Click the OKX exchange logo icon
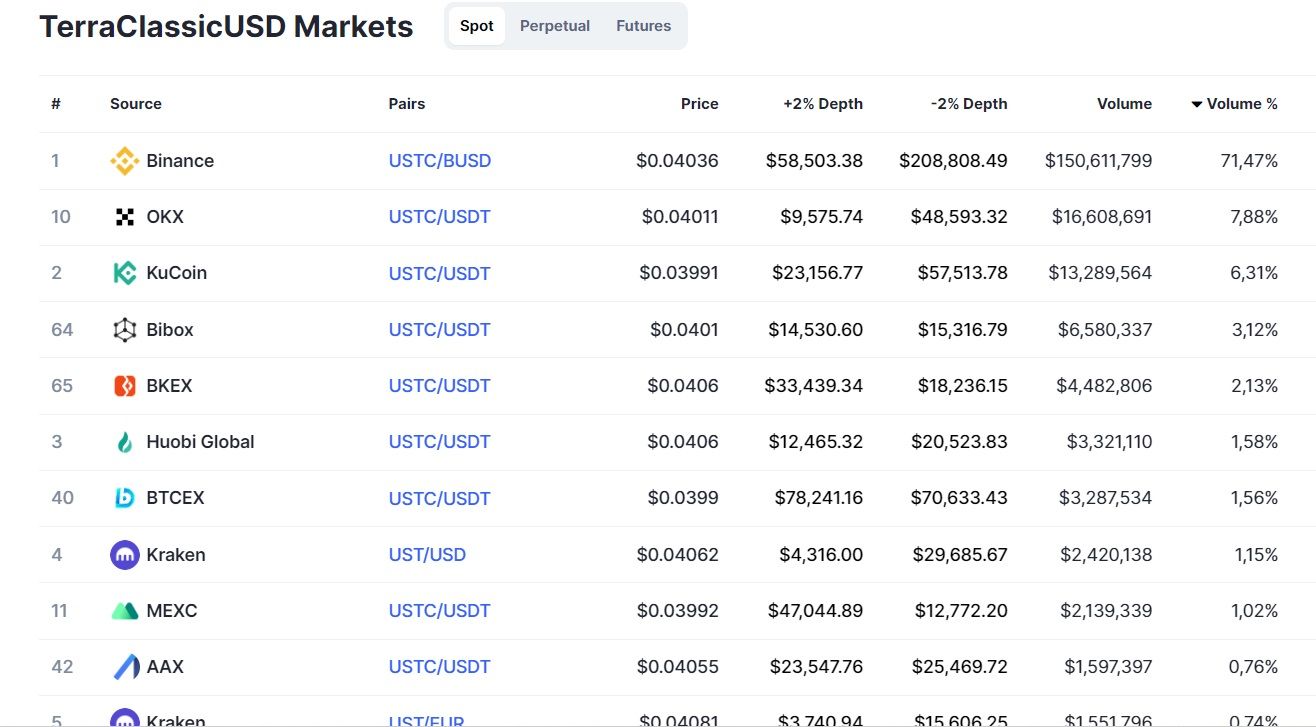This screenshot has width=1316, height=727. [124, 217]
